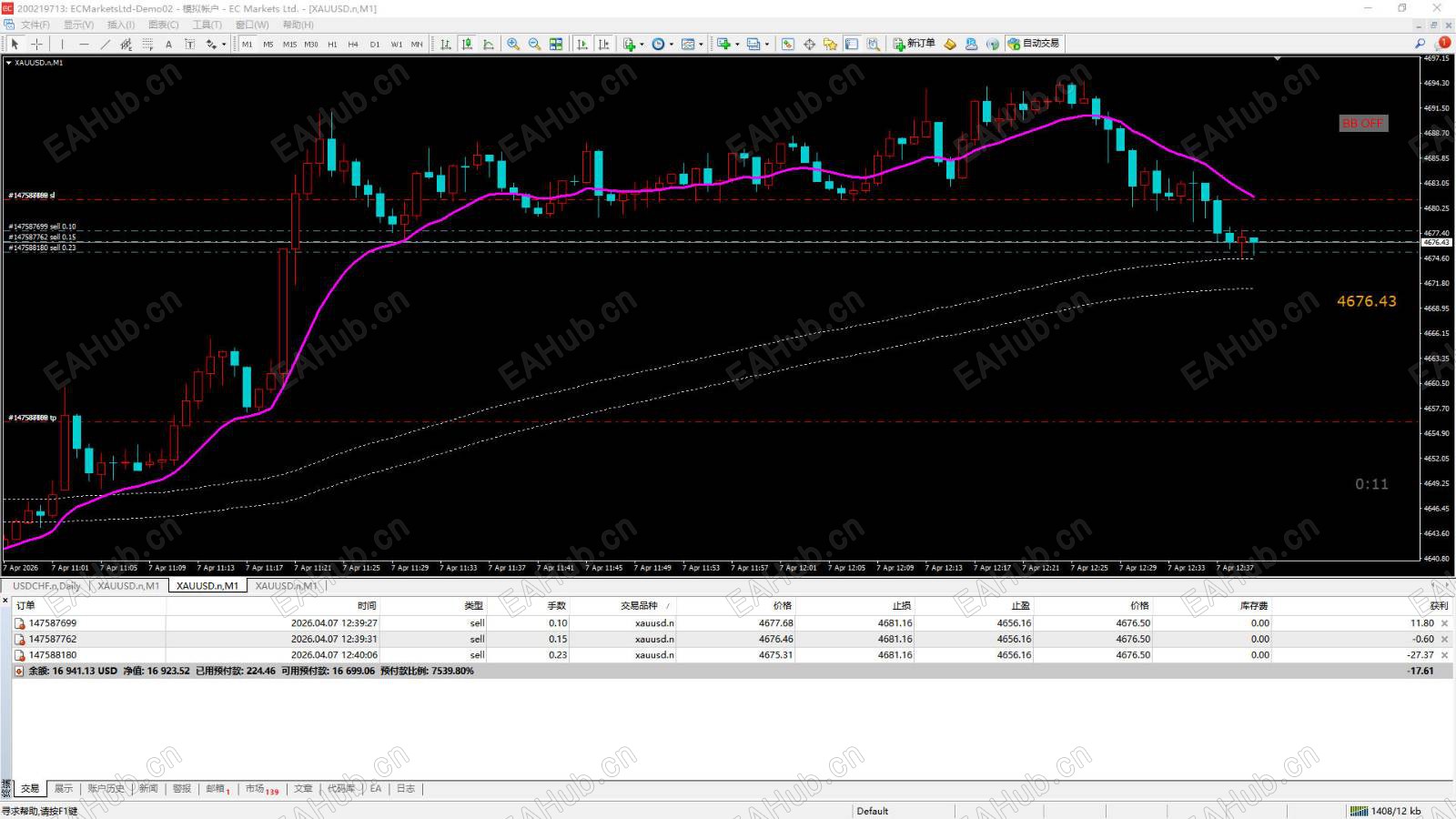Expand the periodicity dropdown arrow
The image size is (1456, 819).
pyautogui.click(x=672, y=44)
